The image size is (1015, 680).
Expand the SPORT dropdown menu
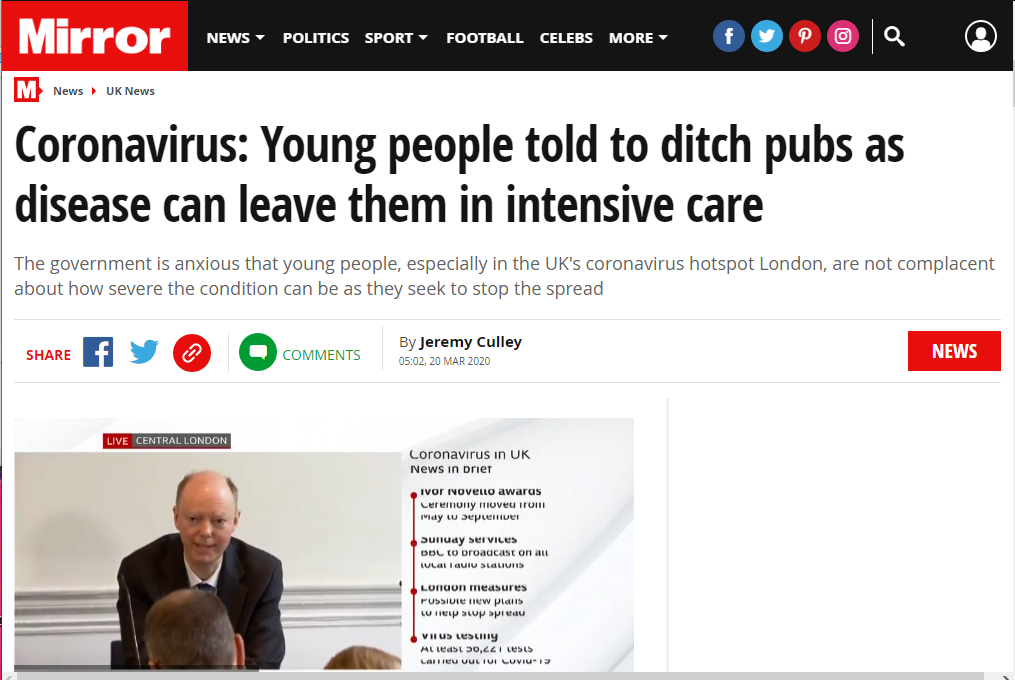(x=396, y=38)
